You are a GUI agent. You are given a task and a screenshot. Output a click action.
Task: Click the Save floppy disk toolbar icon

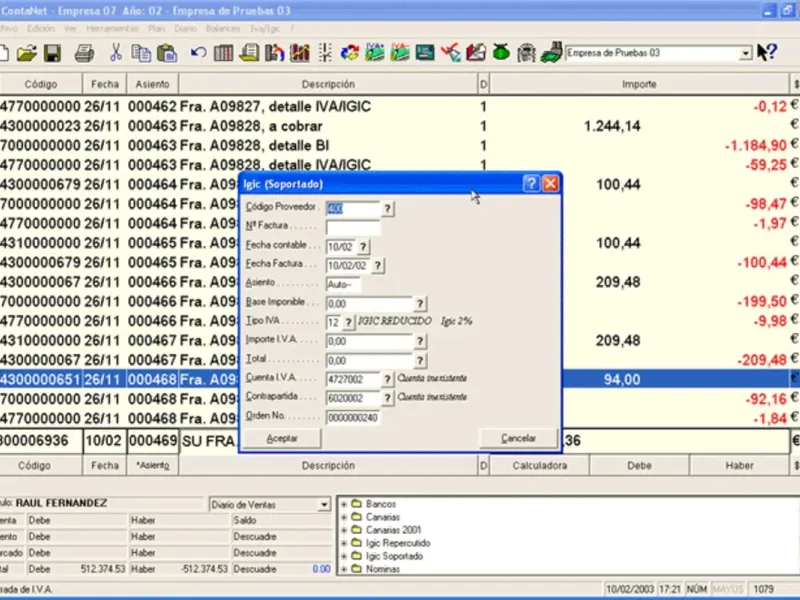coord(53,52)
